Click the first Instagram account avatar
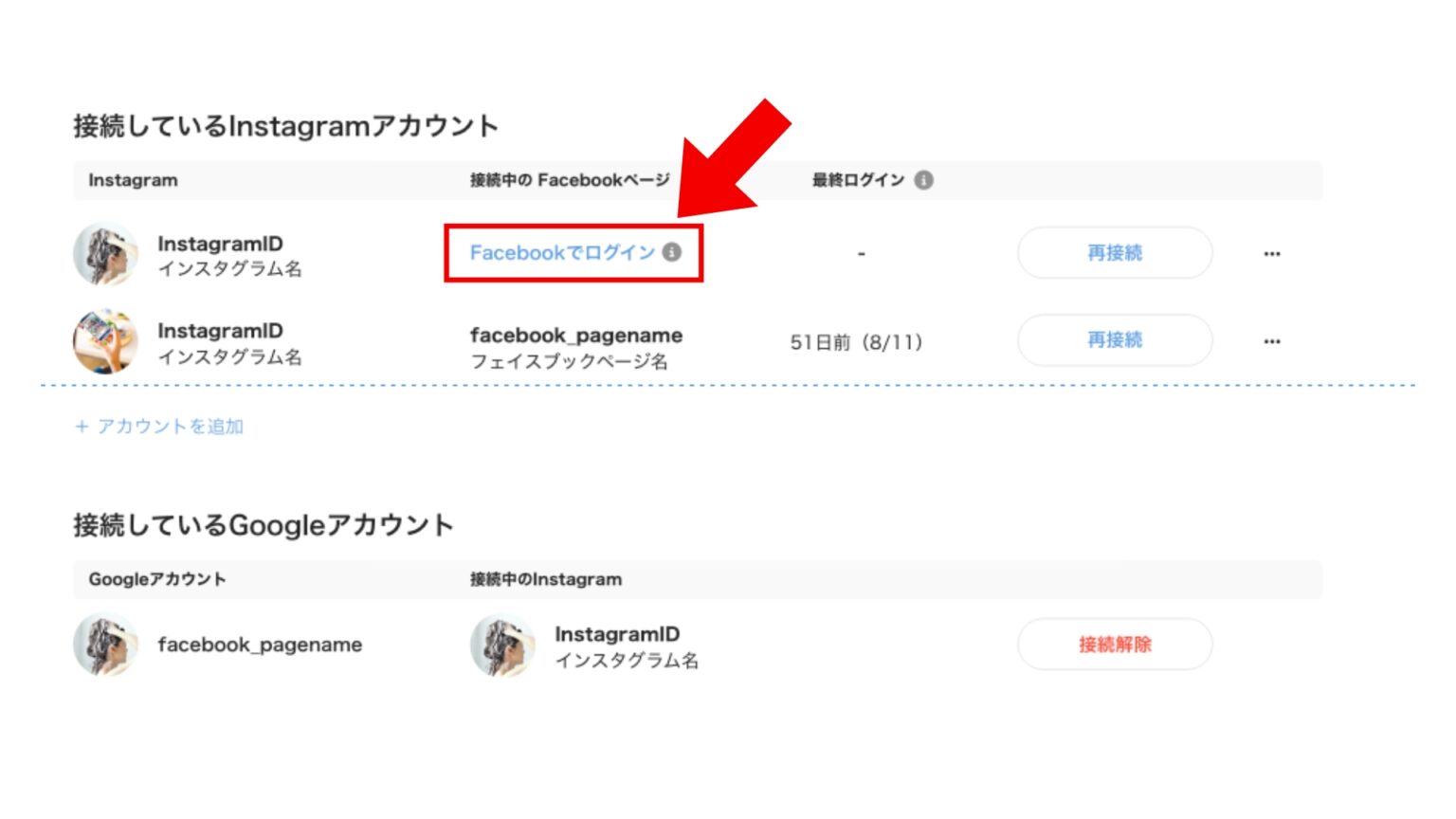Image resolution: width=1456 pixels, height=819 pixels. click(106, 254)
